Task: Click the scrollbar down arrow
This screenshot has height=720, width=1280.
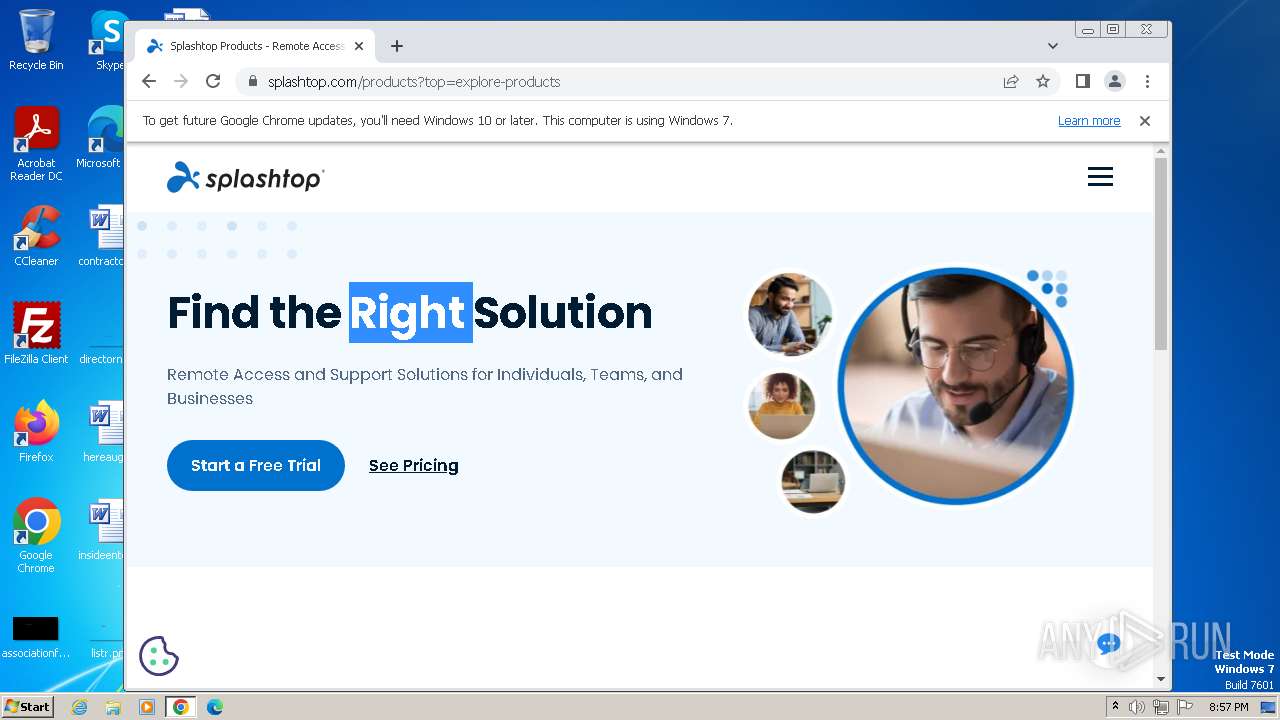Action: [1161, 679]
